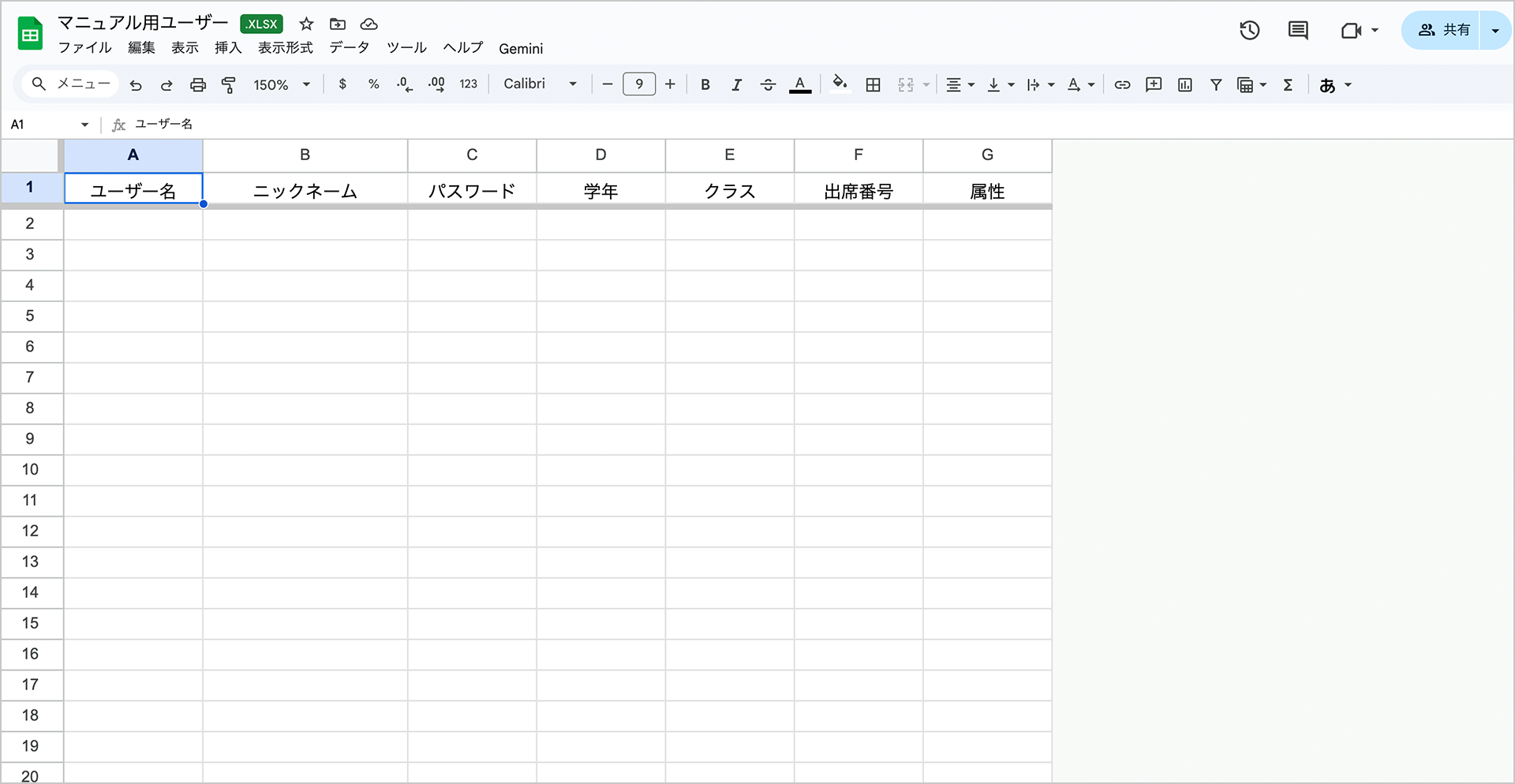Open the functions sigma icon
1515x784 pixels.
[x=1288, y=85]
